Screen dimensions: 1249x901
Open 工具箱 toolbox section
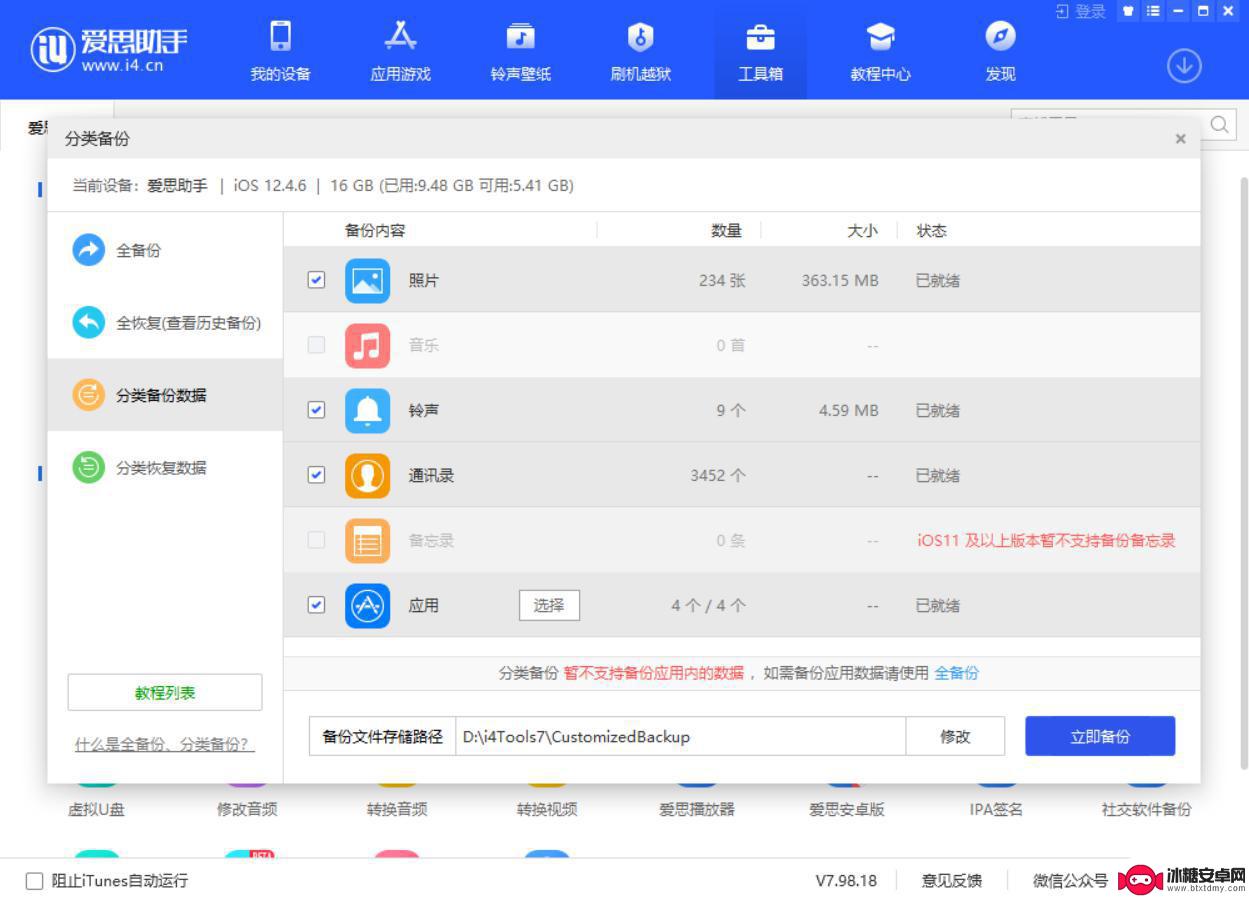tap(760, 50)
